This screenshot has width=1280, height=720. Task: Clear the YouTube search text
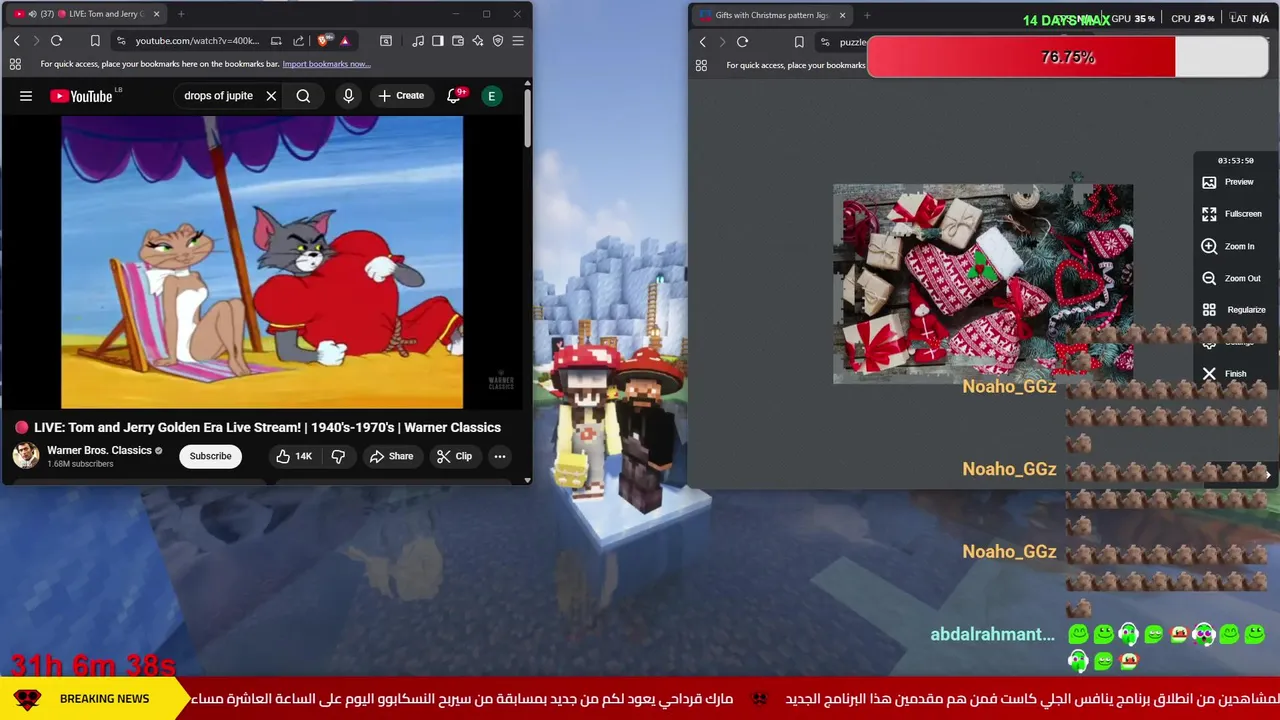271,96
